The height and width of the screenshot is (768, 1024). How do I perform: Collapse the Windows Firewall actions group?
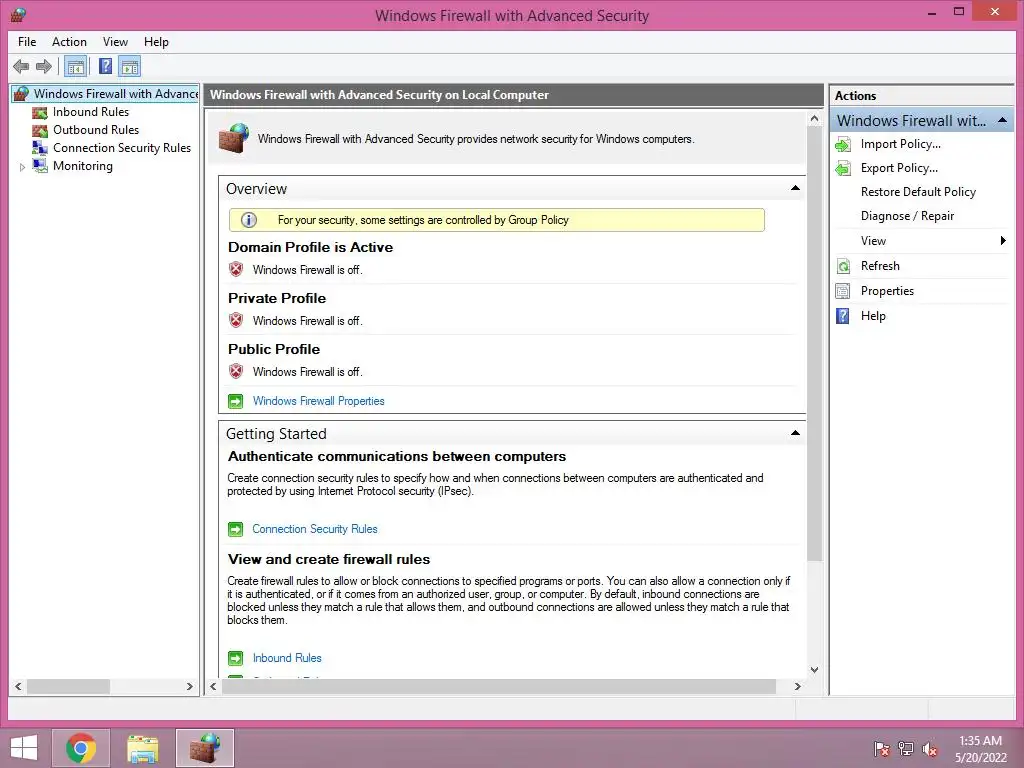[x=1002, y=121]
